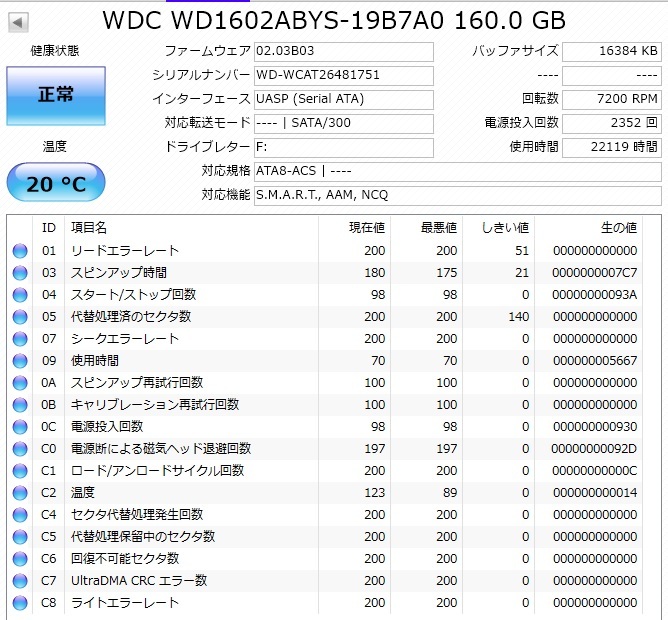This screenshot has height=620, width=668.
Task: Select the ロード/アンロードサイクル回数 row name
Action: coord(157,471)
